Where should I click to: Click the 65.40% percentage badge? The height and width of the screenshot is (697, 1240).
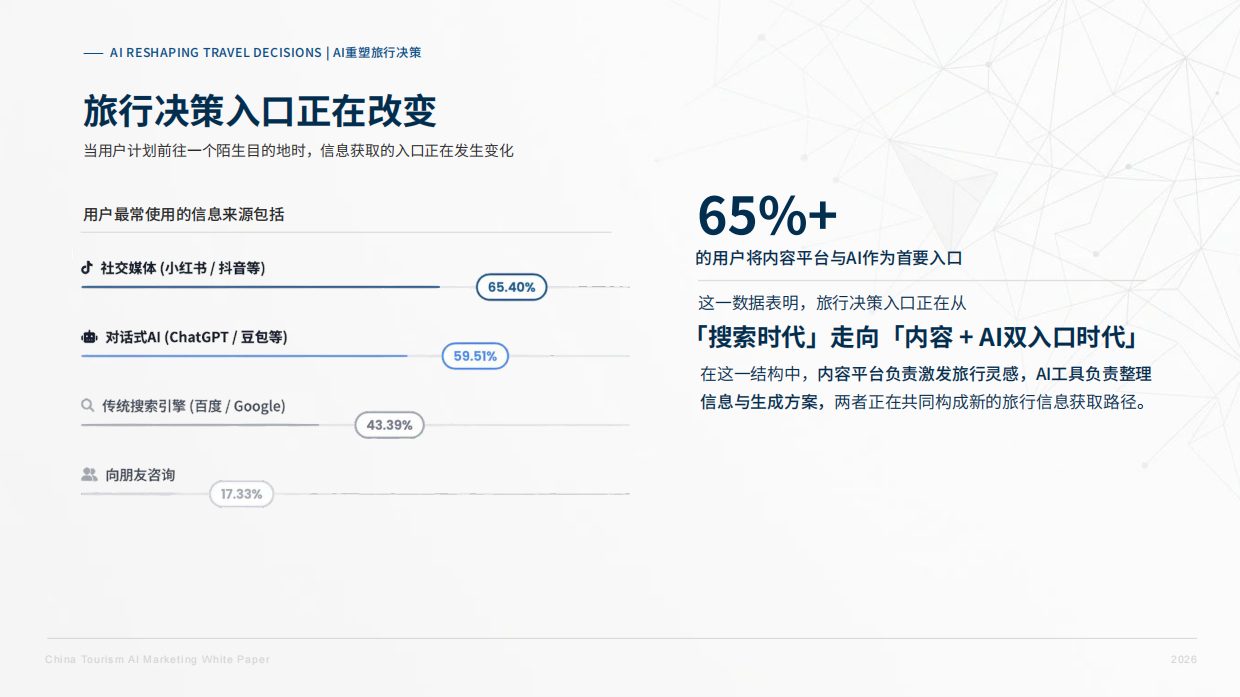511,287
